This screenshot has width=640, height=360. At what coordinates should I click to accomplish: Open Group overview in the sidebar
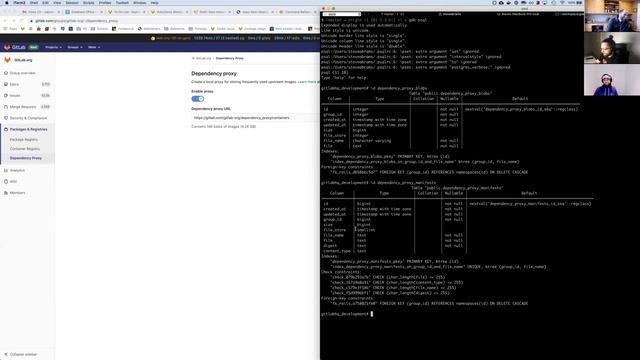point(22,73)
